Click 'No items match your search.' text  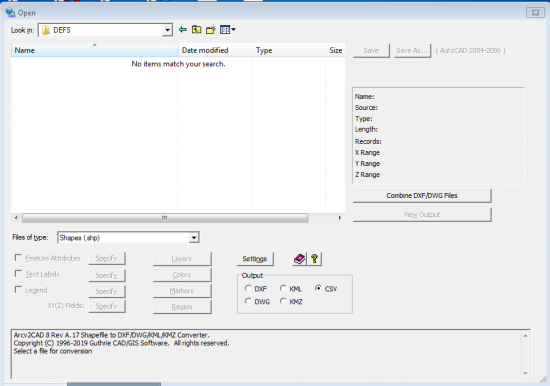click(179, 64)
